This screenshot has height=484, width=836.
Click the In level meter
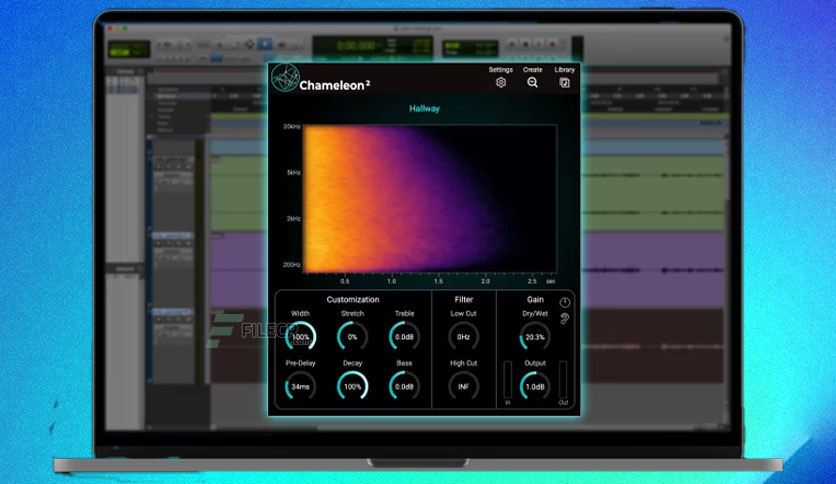tap(508, 380)
